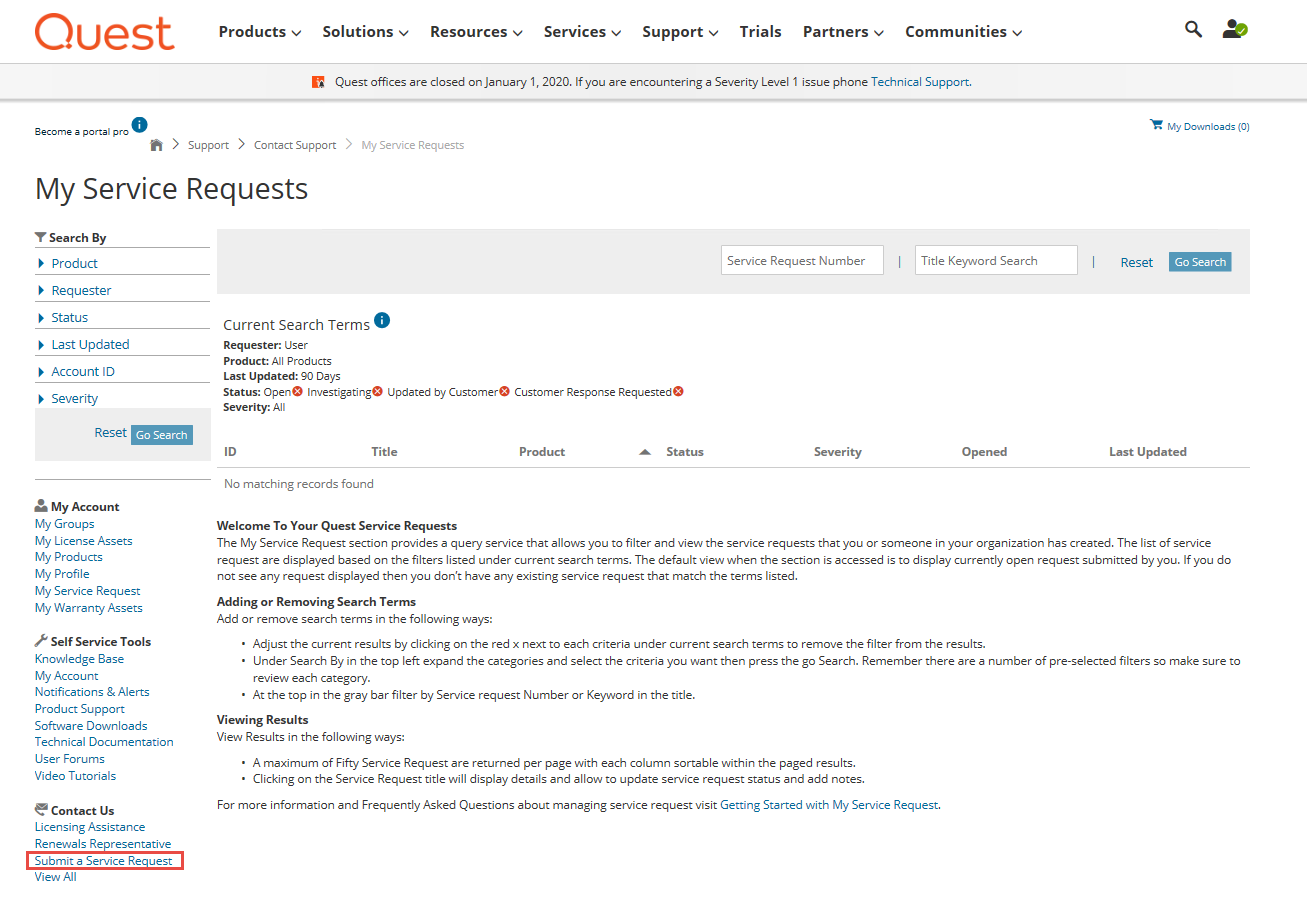Open the Product Support link
The height and width of the screenshot is (924, 1307).
point(80,709)
